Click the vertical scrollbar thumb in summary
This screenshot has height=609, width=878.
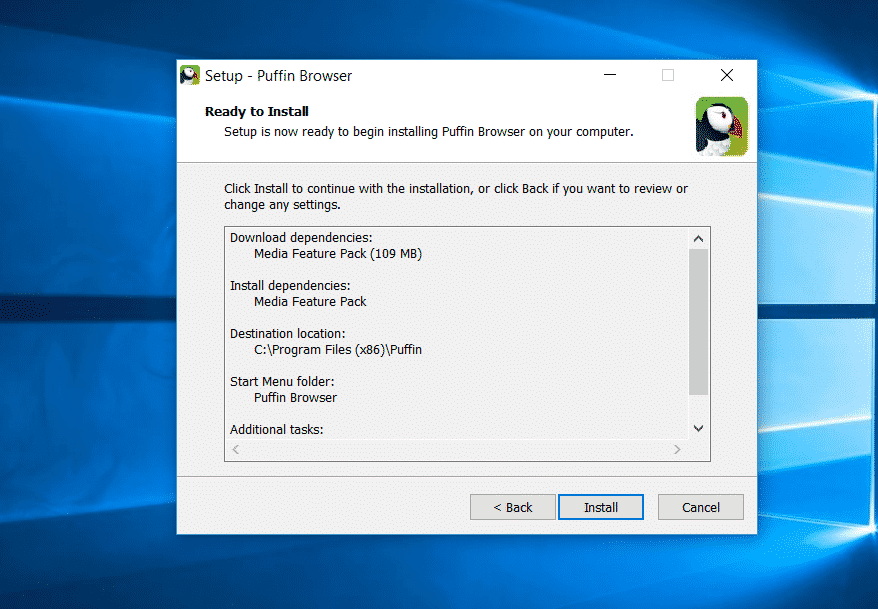point(698,320)
